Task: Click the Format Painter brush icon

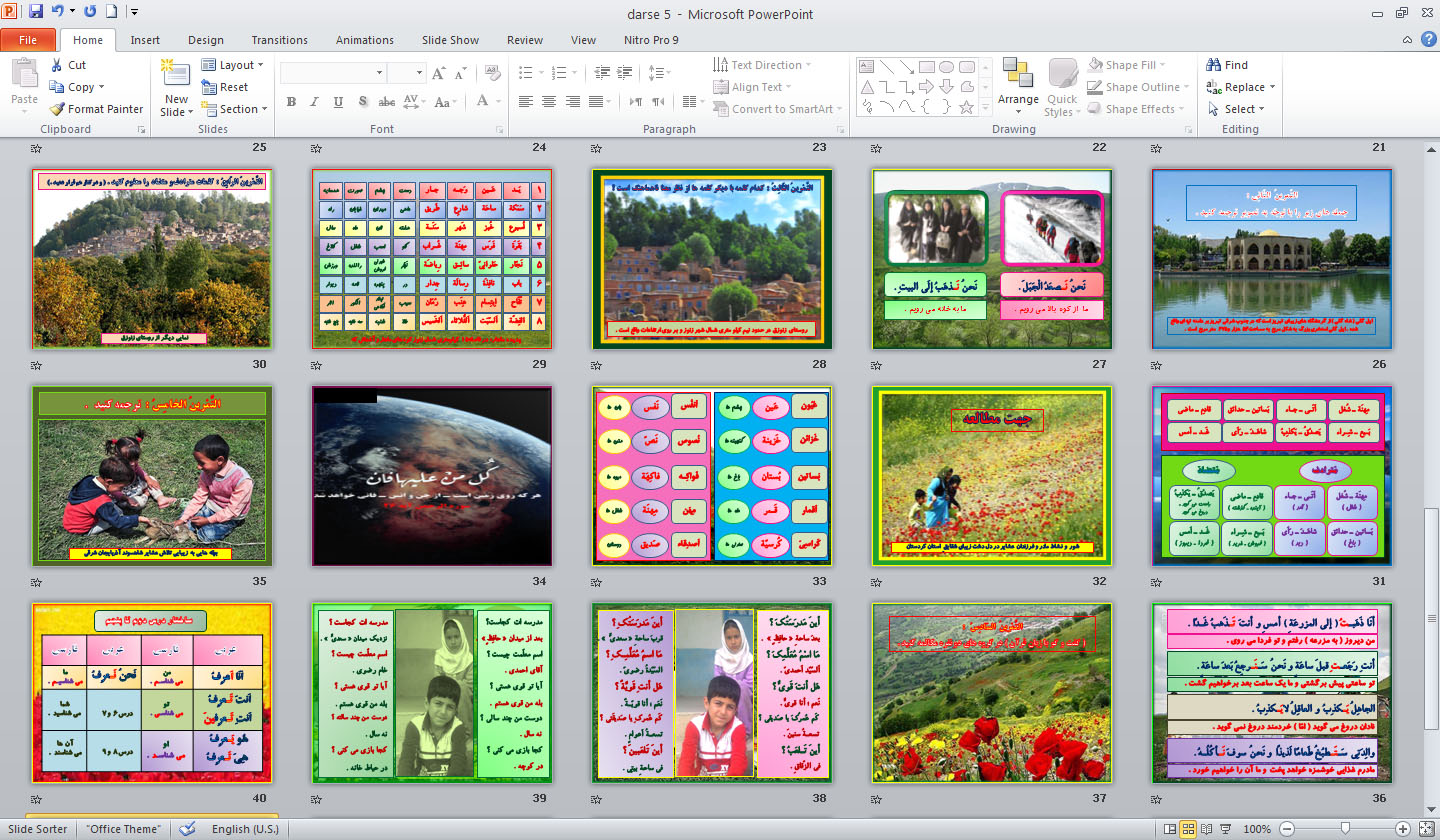Action: pyautogui.click(x=57, y=109)
